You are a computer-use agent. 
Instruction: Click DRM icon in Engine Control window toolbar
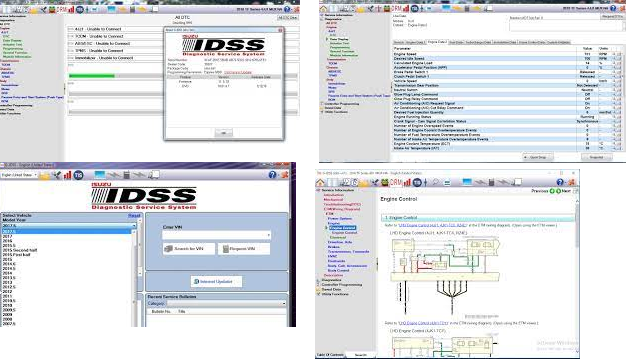(396, 183)
